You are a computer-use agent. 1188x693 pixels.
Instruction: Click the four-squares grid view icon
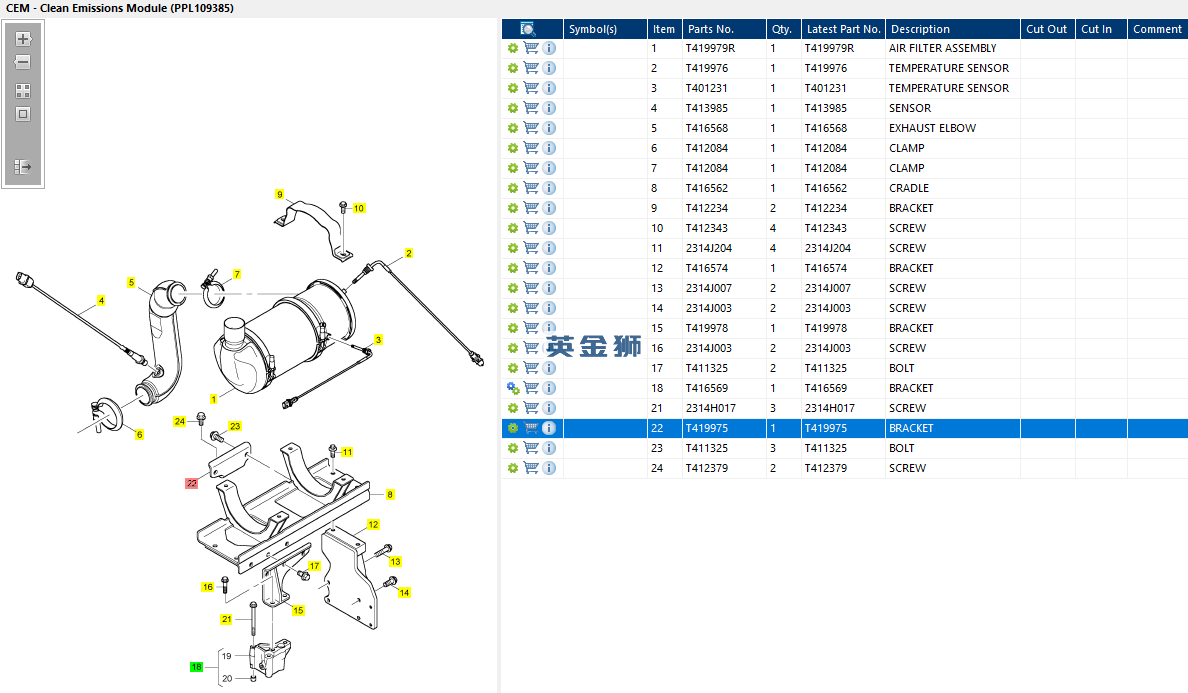tap(23, 90)
